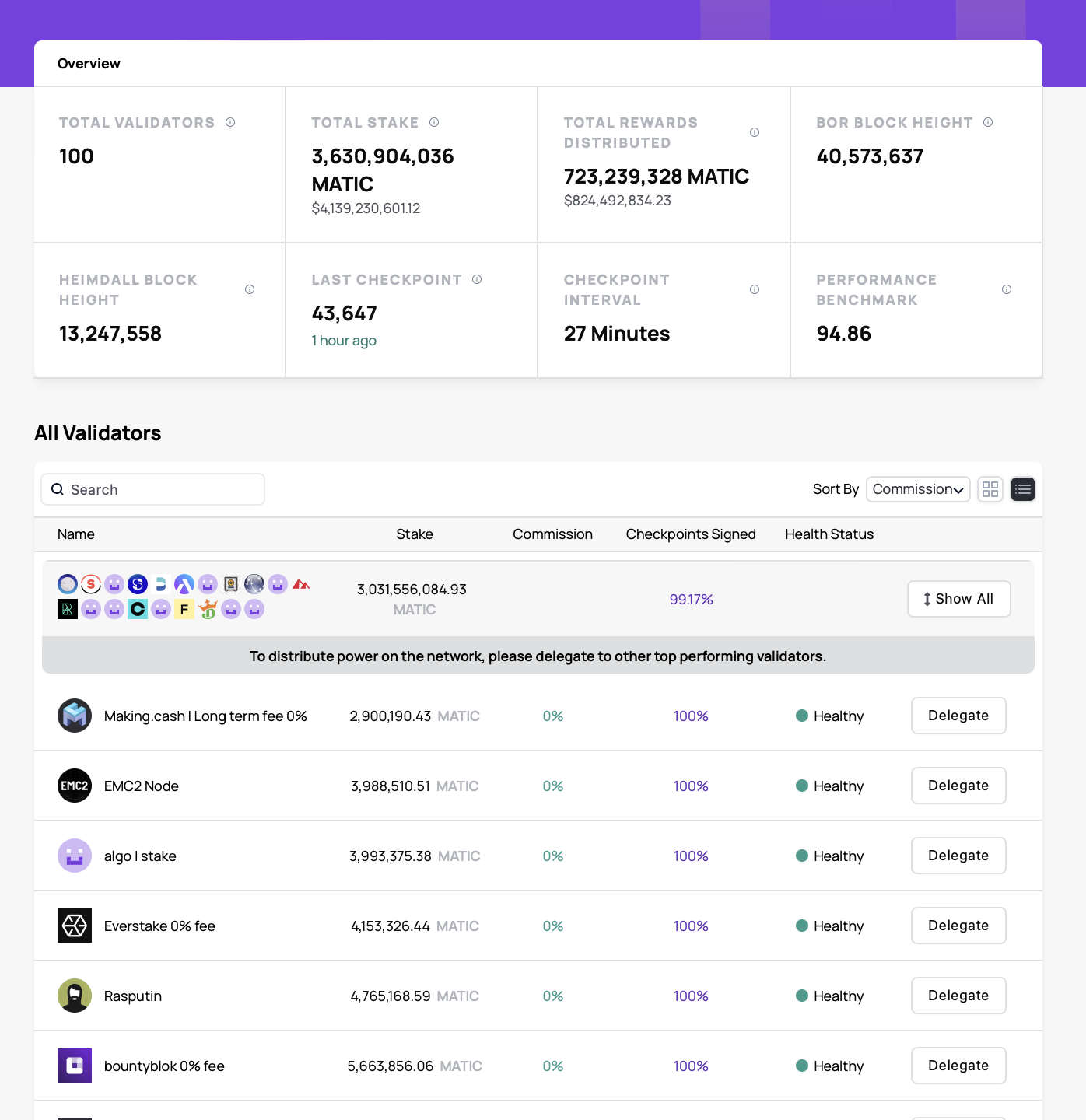Open the EMC2 Node validator name

pos(142,786)
